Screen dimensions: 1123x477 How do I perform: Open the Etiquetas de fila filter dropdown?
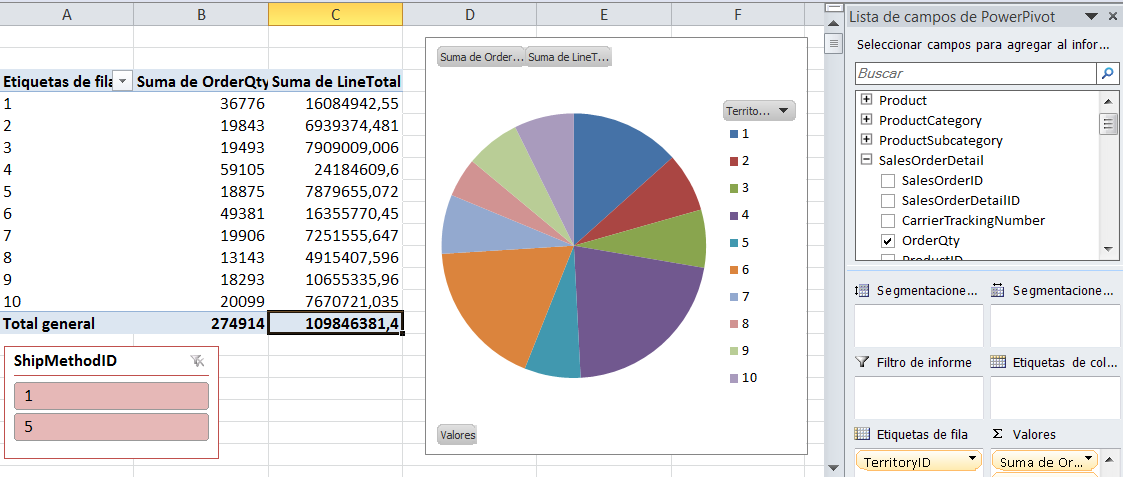click(x=122, y=82)
